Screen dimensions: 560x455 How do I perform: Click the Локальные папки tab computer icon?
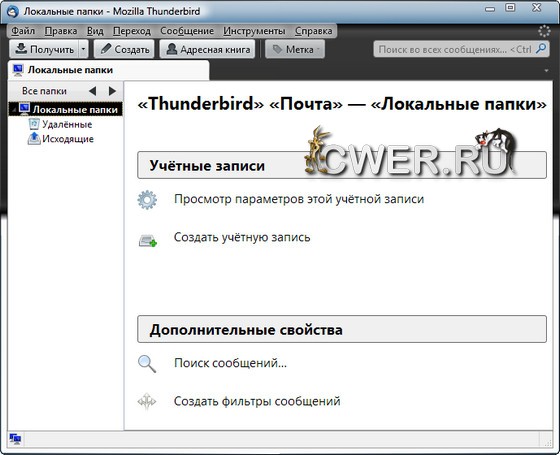pos(18,70)
